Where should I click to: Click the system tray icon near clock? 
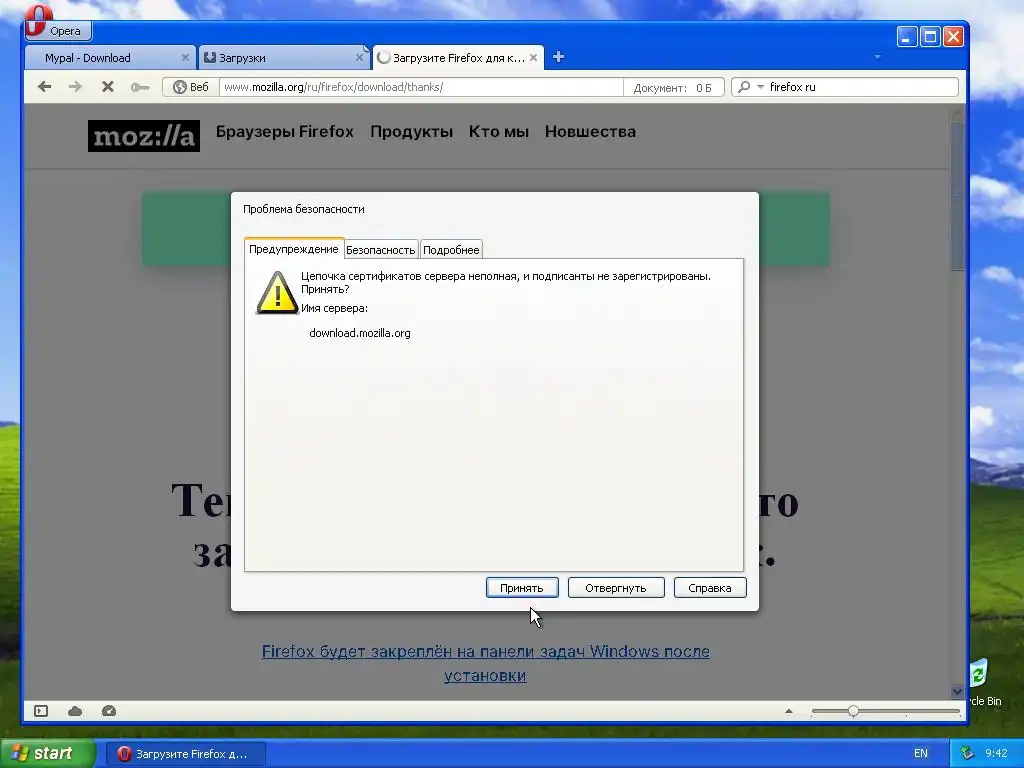pyautogui.click(x=968, y=753)
